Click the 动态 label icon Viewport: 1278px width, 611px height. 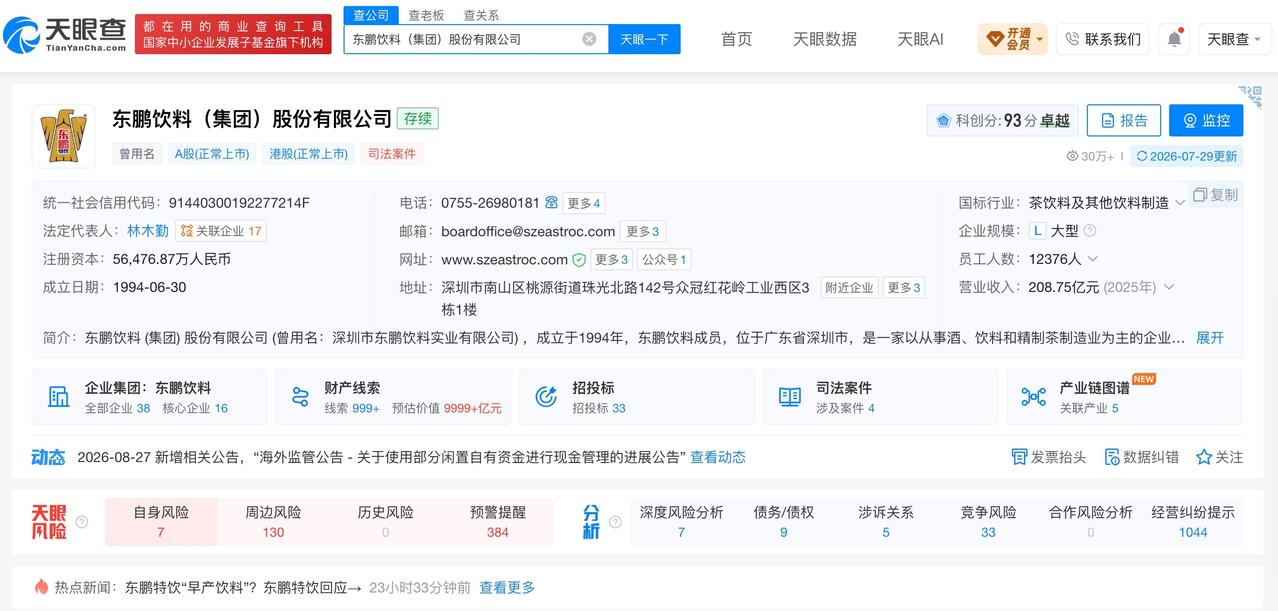48,457
